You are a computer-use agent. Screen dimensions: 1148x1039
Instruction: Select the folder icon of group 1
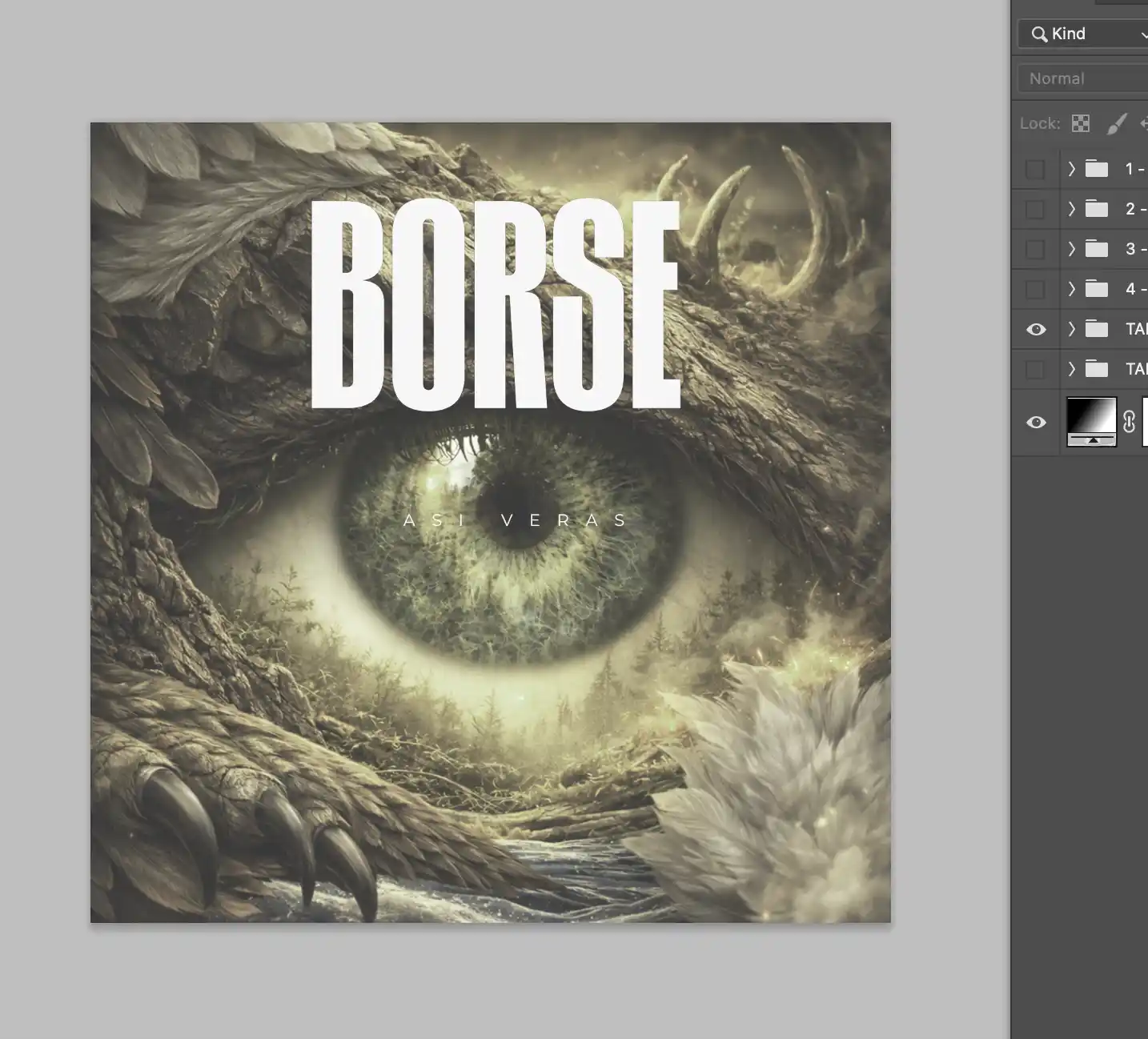[x=1096, y=169]
